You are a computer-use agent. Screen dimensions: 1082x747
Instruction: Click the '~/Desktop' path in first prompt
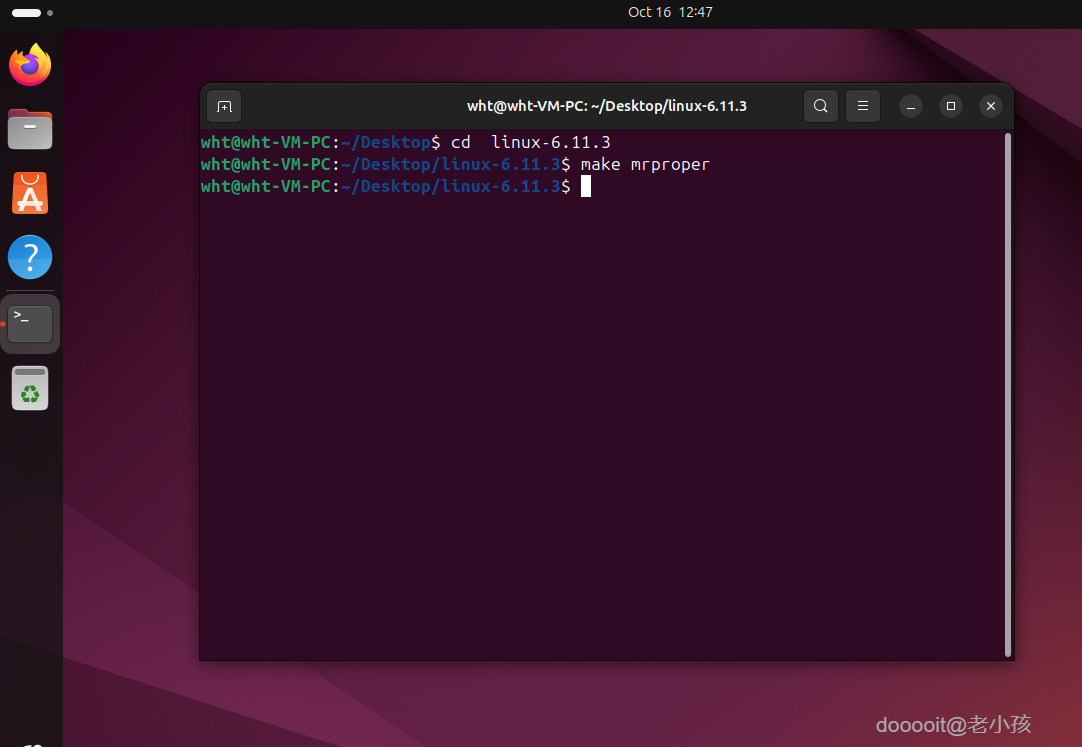pos(386,143)
